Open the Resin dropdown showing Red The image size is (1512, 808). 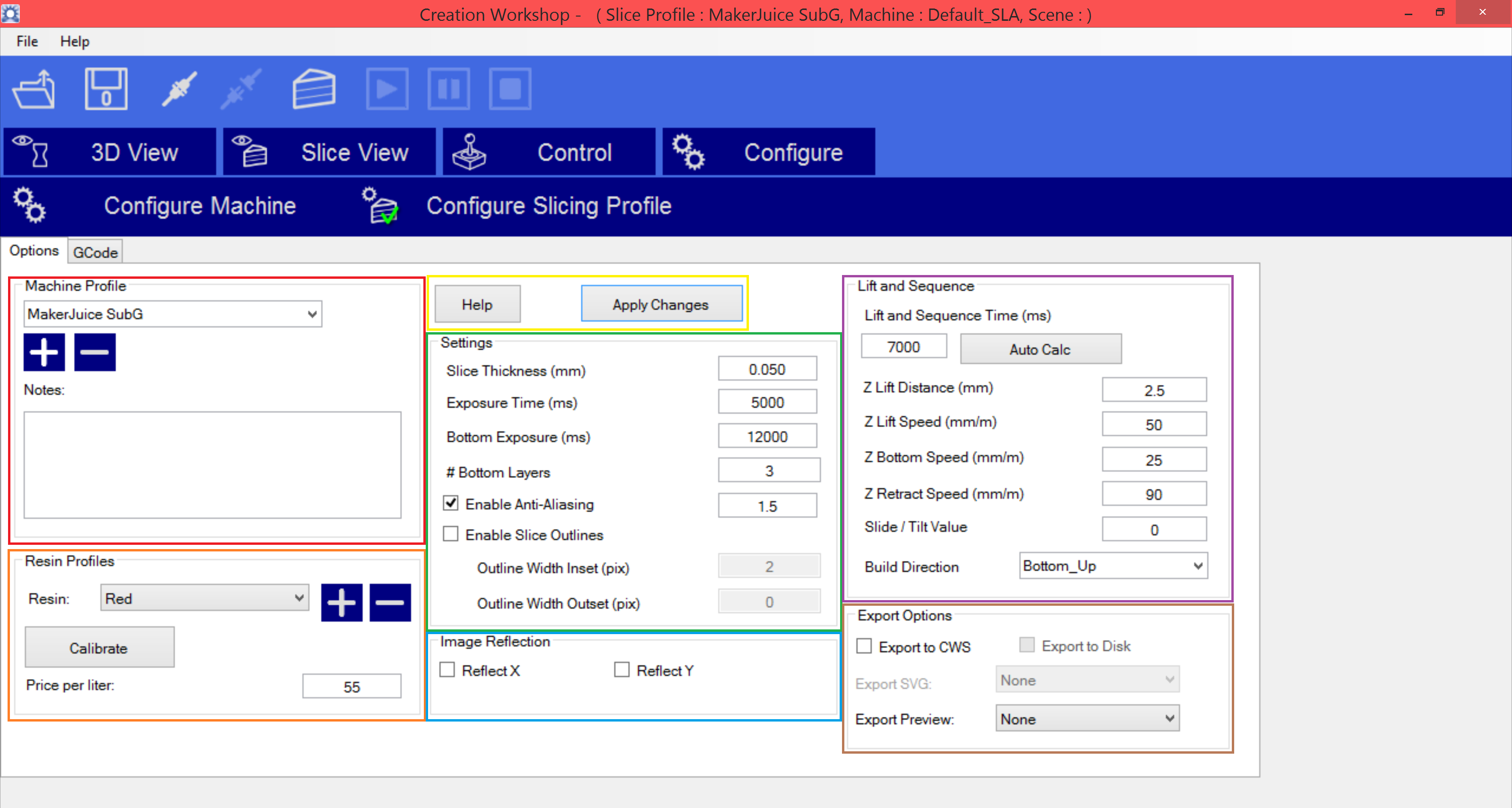(204, 598)
